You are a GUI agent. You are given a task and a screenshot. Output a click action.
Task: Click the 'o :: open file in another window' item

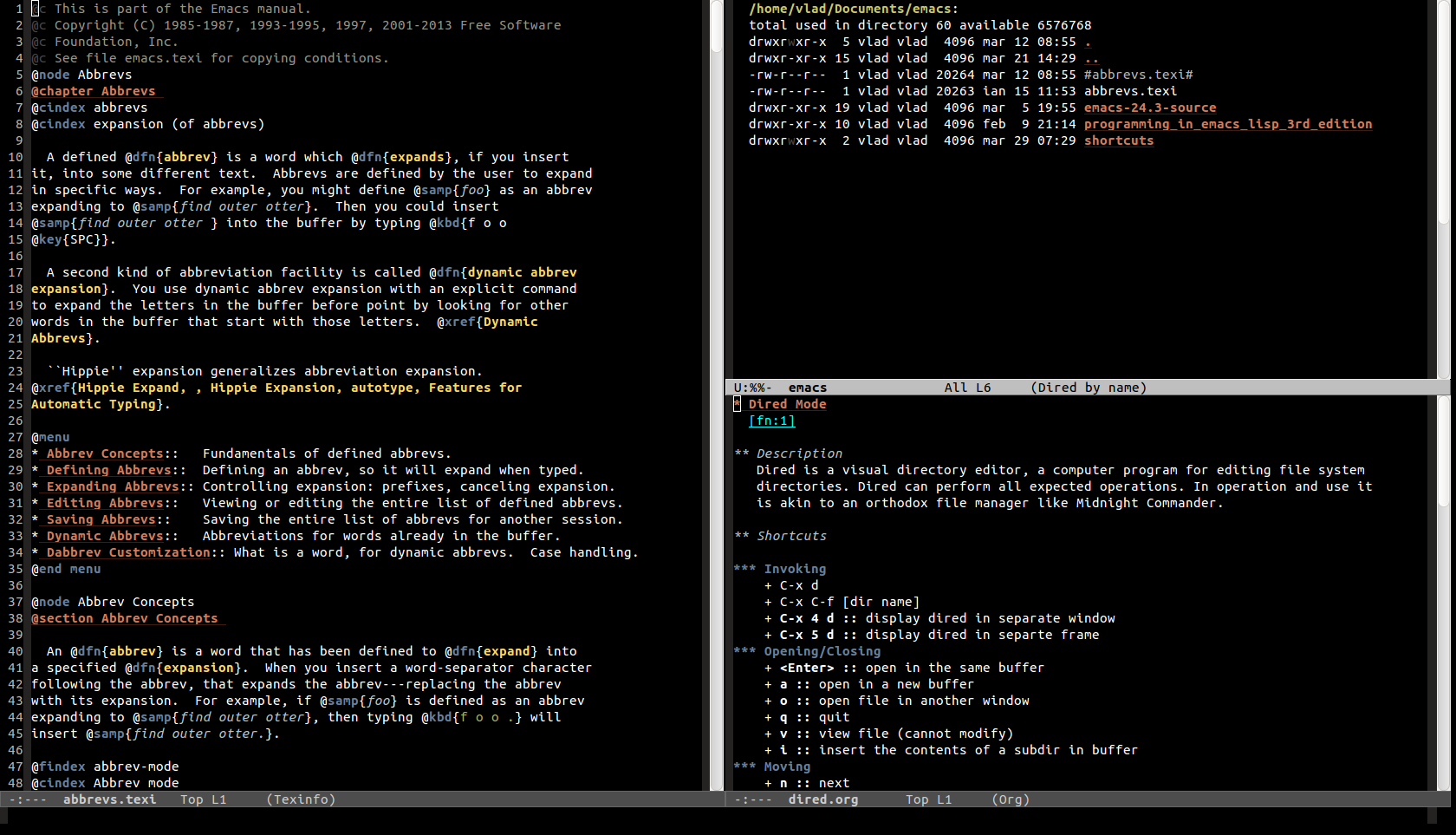[897, 701]
